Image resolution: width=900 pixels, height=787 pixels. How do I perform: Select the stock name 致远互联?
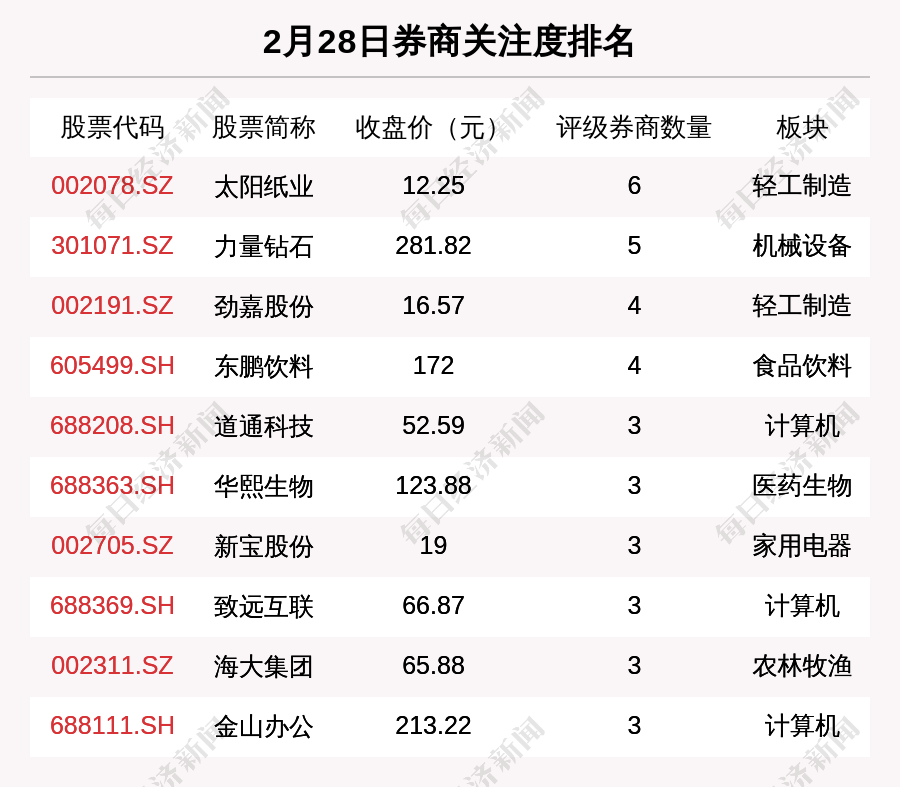click(x=263, y=607)
